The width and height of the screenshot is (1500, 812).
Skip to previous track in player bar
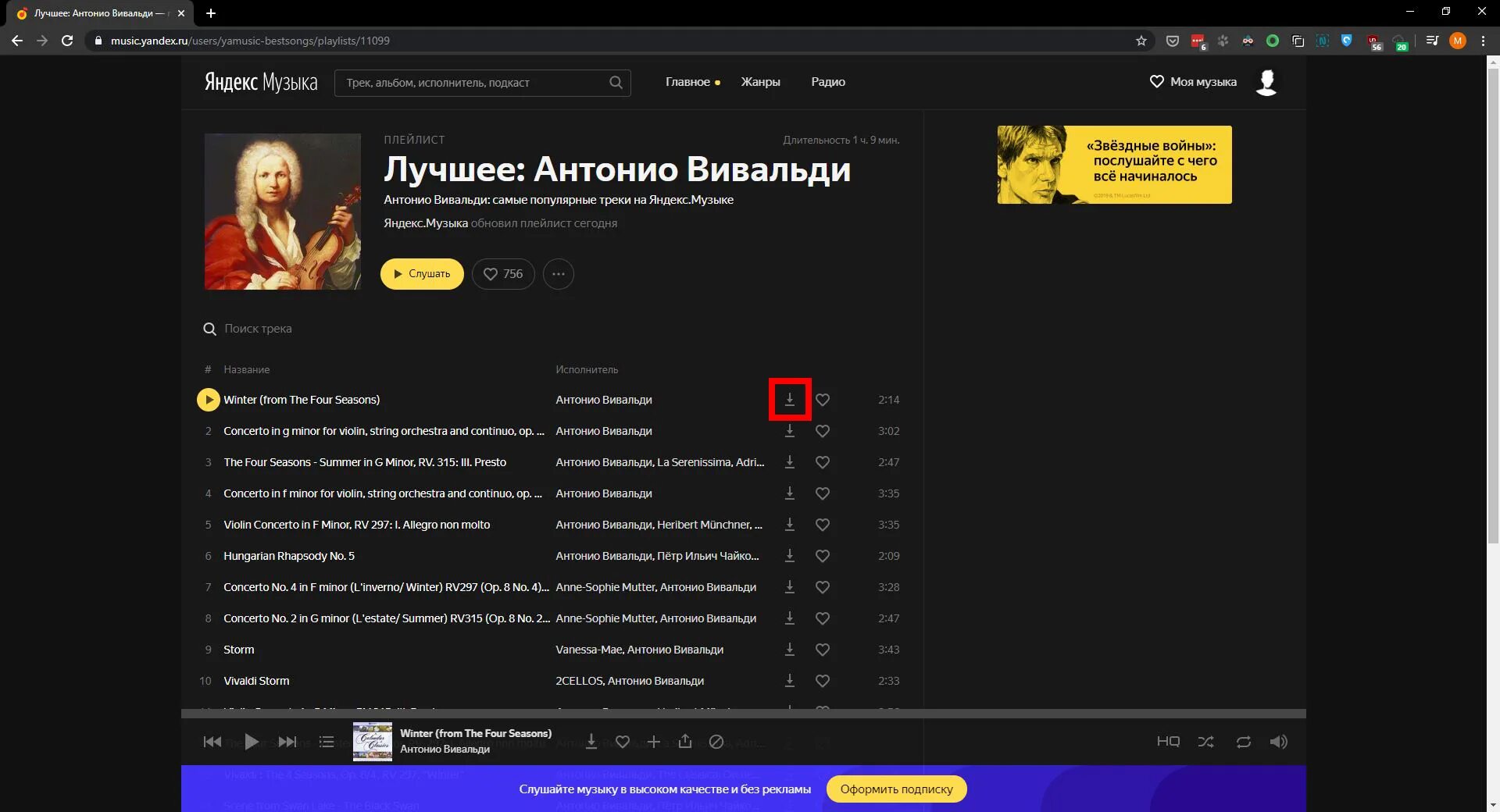click(x=212, y=742)
